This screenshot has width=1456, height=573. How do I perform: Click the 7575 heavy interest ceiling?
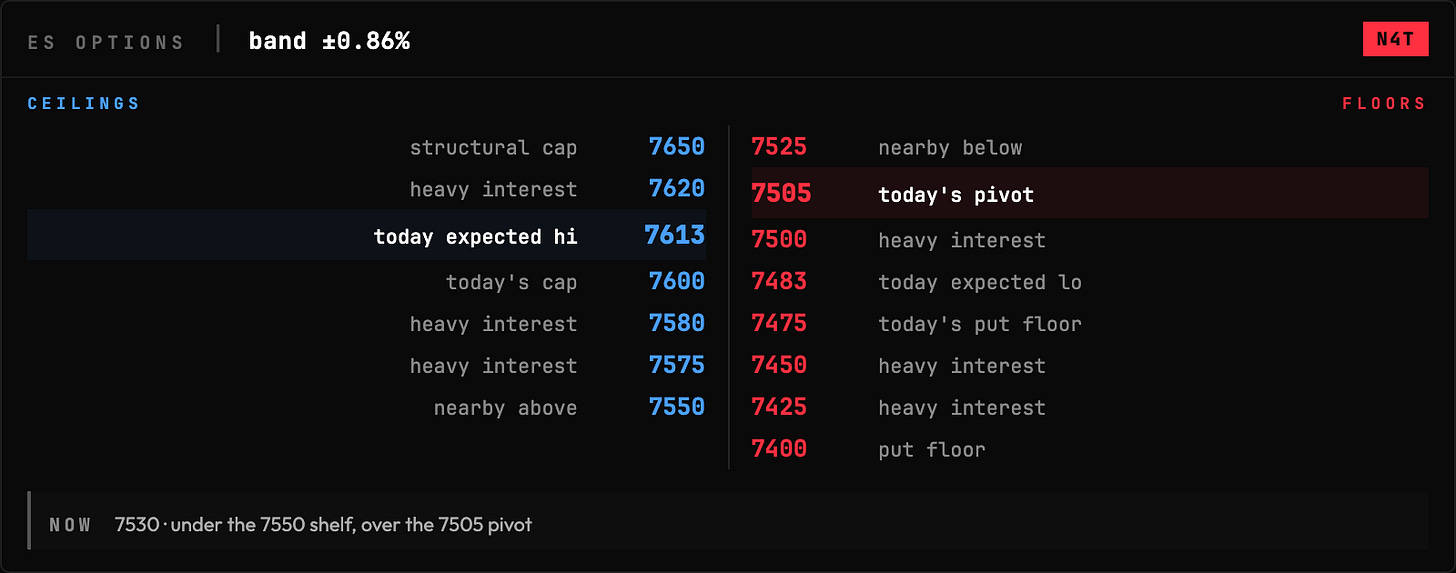(366, 366)
